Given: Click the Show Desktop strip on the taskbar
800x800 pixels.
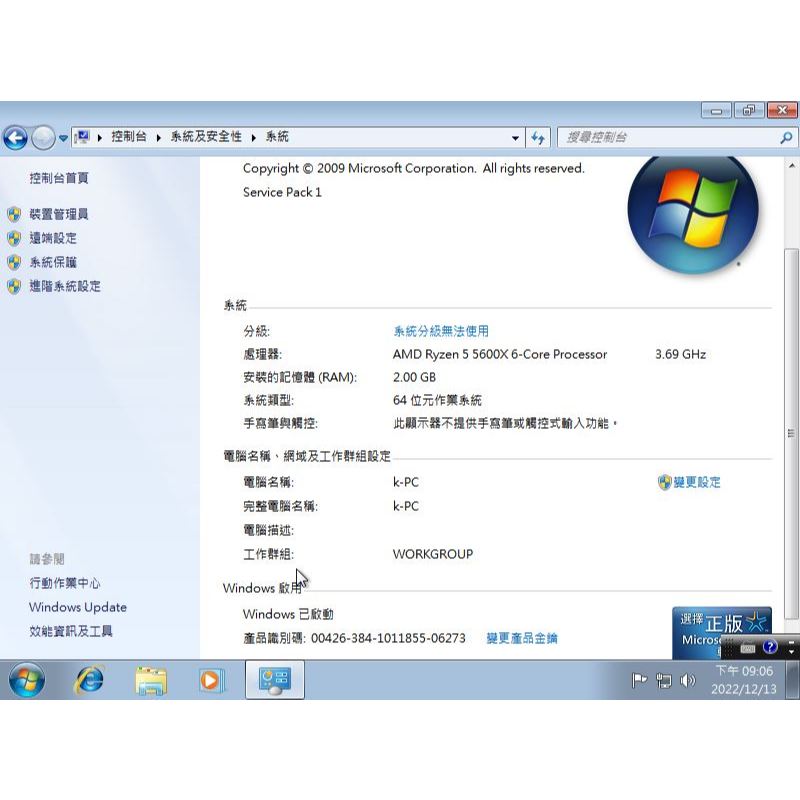Looking at the screenshot, I should (x=793, y=680).
